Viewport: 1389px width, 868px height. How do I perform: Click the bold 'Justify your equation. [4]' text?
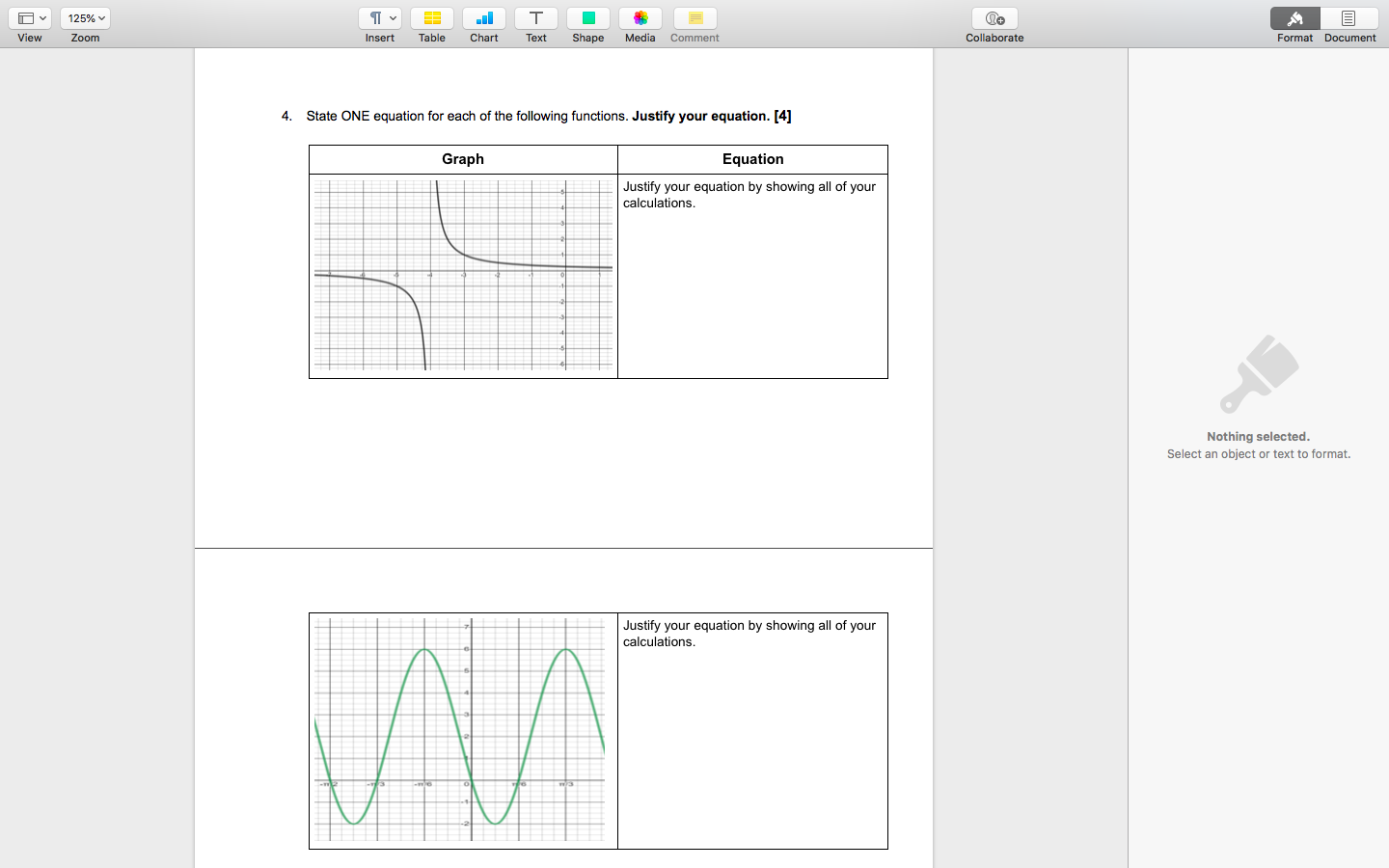point(712,116)
